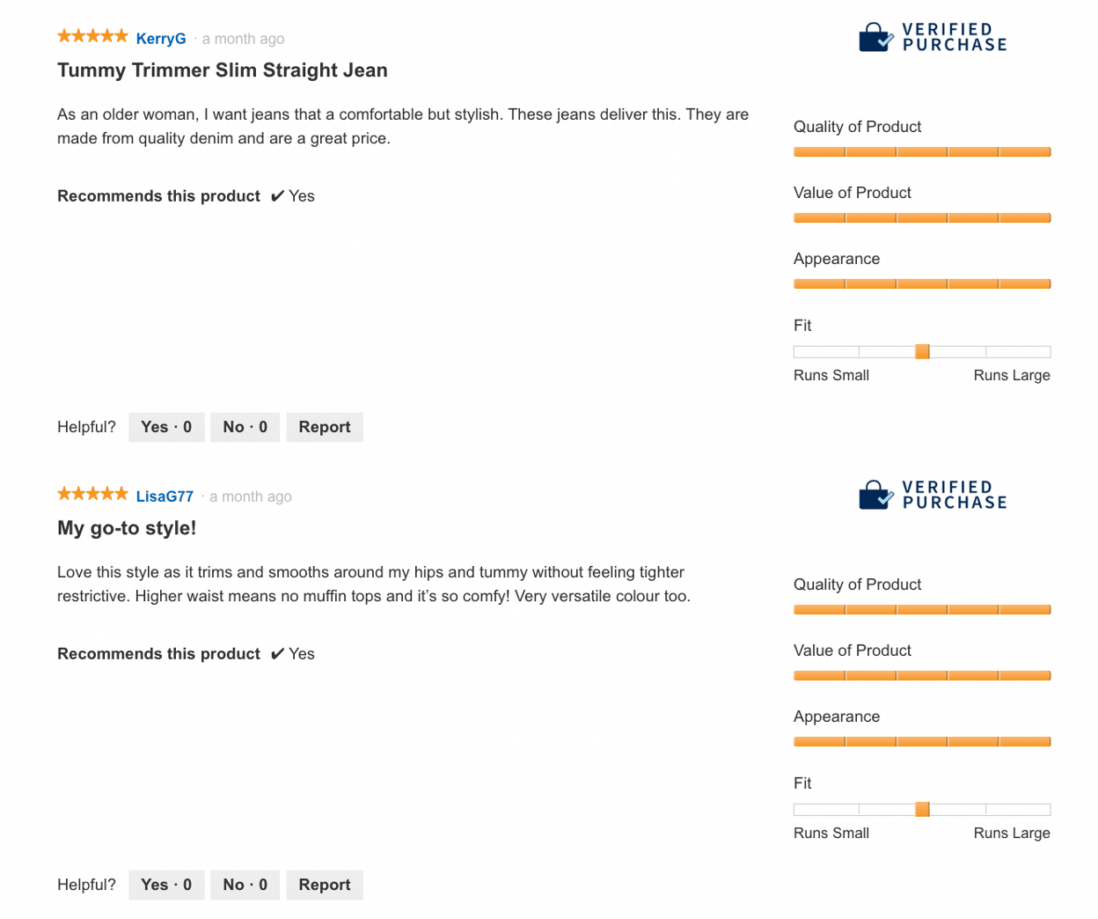Screen dimensions: 1098x919
Task: Vote No on LisaG77's review helpfulness
Action: coord(245,885)
